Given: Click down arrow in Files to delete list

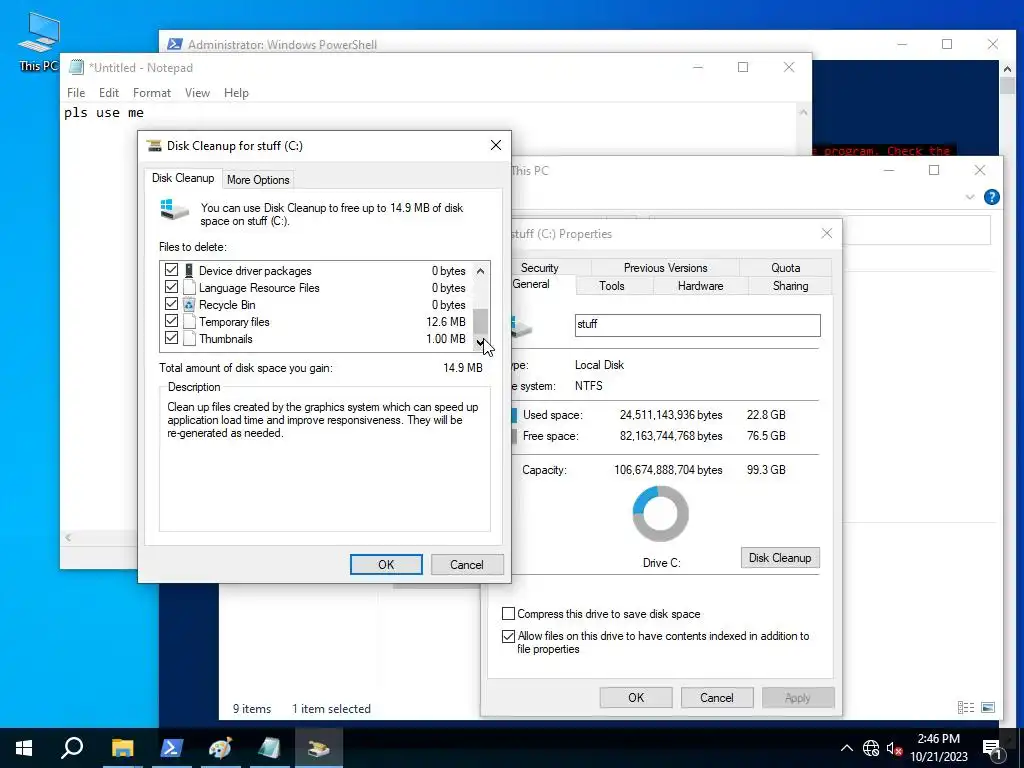Looking at the screenshot, I should tap(481, 342).
